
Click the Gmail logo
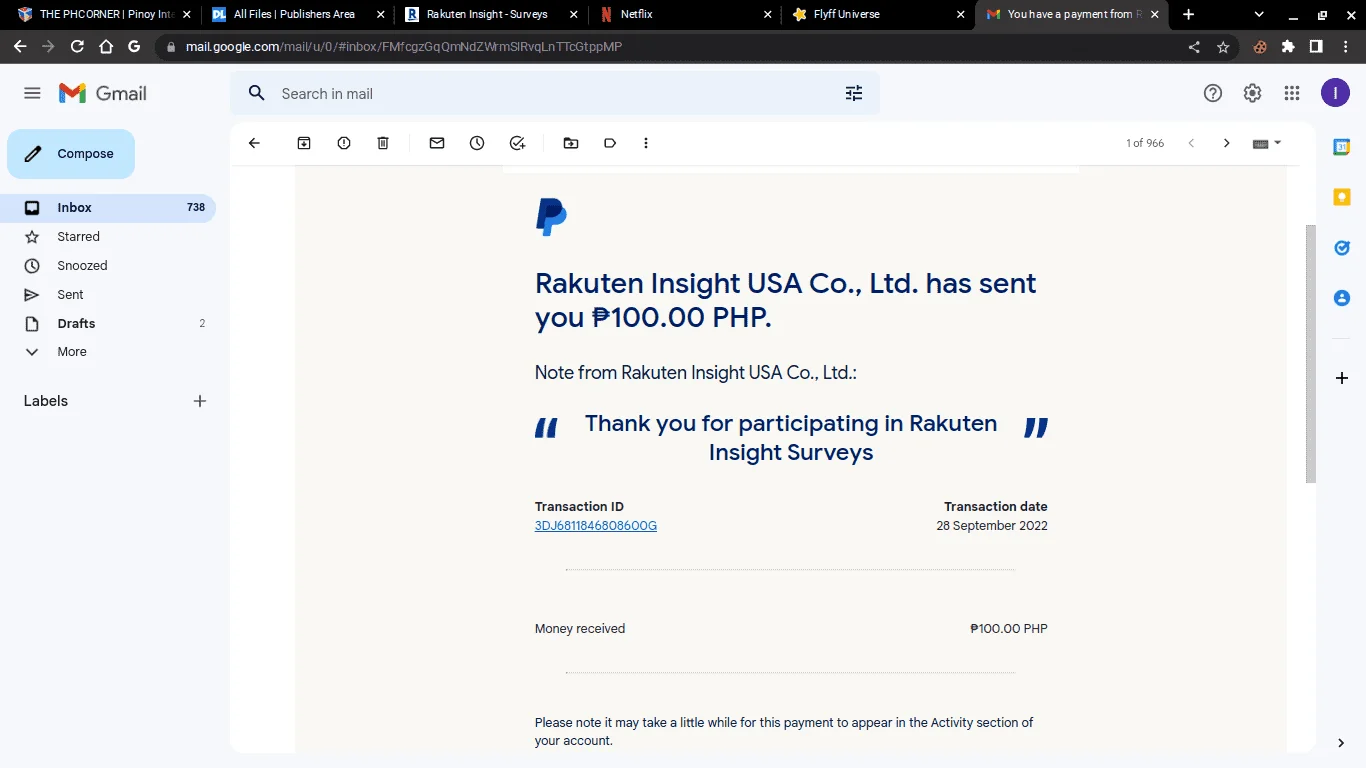[x=103, y=93]
